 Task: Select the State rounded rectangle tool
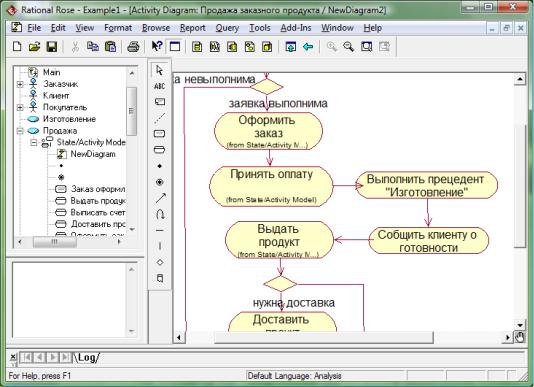point(159,134)
